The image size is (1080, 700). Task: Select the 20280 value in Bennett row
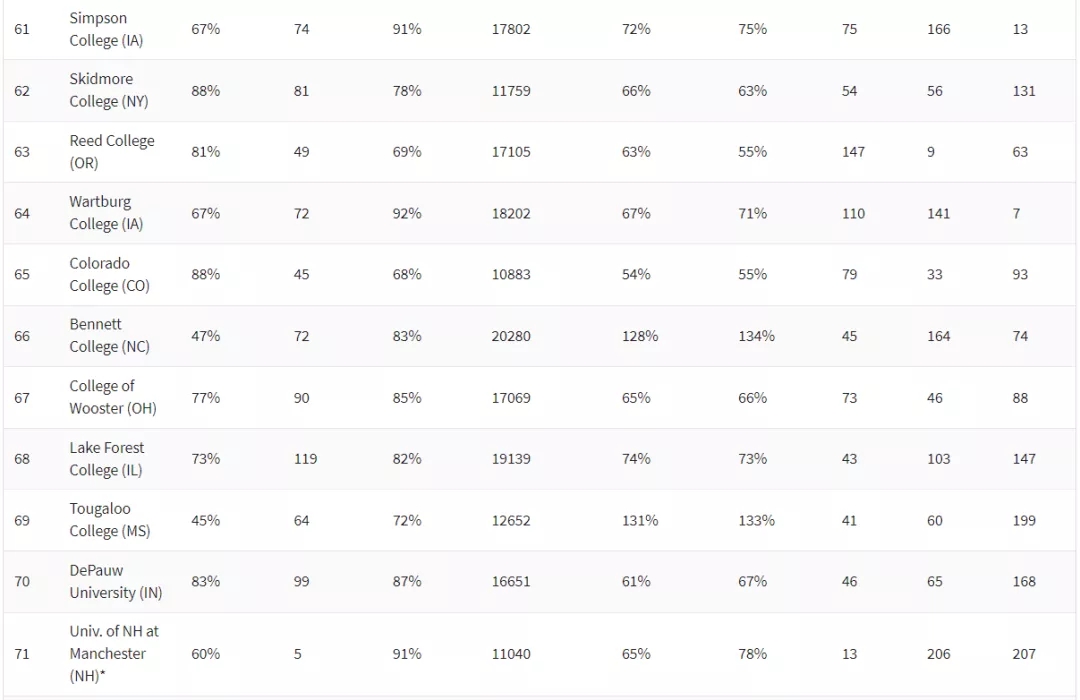click(x=511, y=336)
